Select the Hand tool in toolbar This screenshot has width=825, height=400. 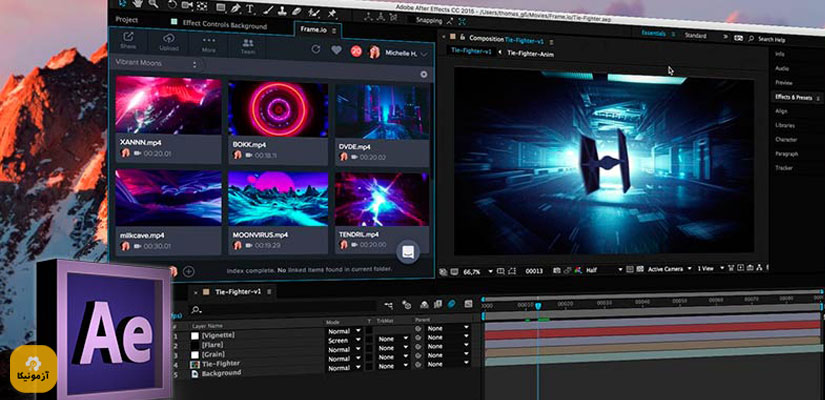(x=137, y=4)
